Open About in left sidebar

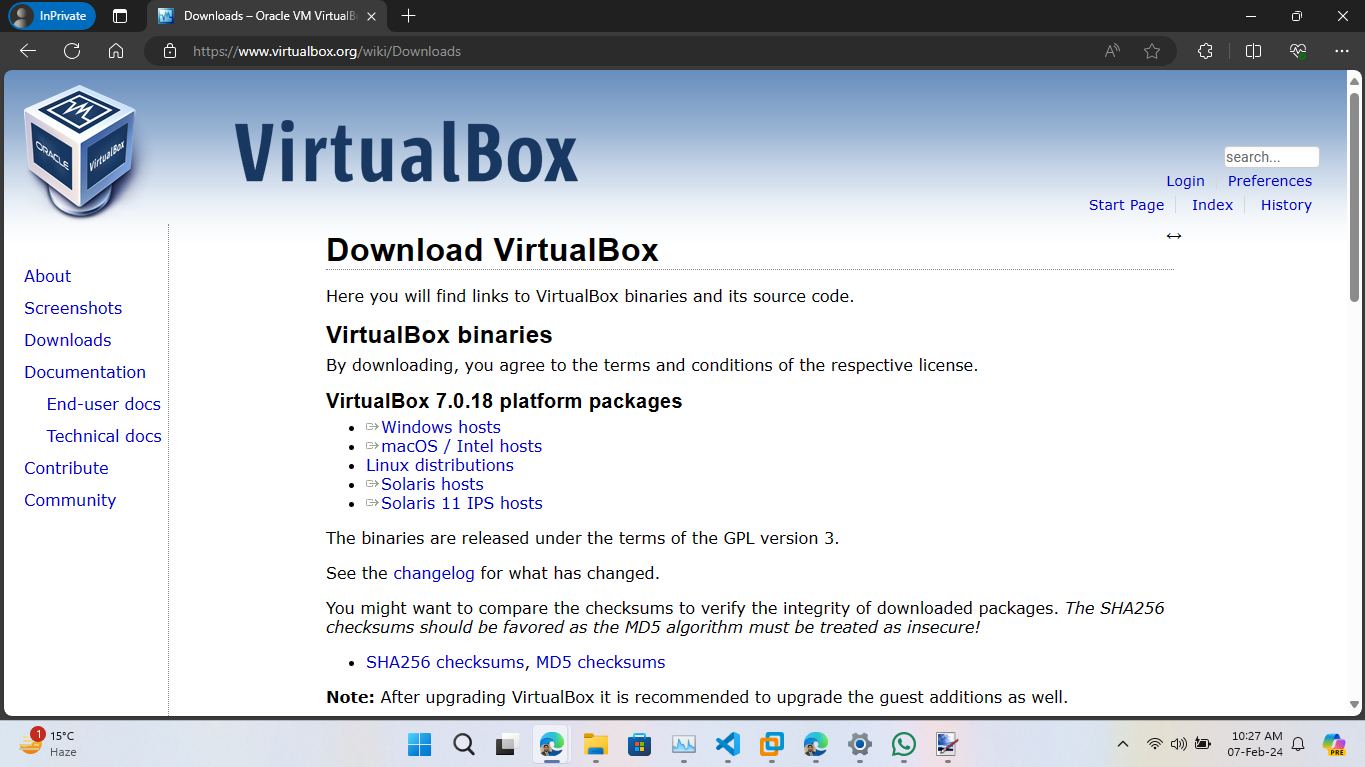click(47, 276)
